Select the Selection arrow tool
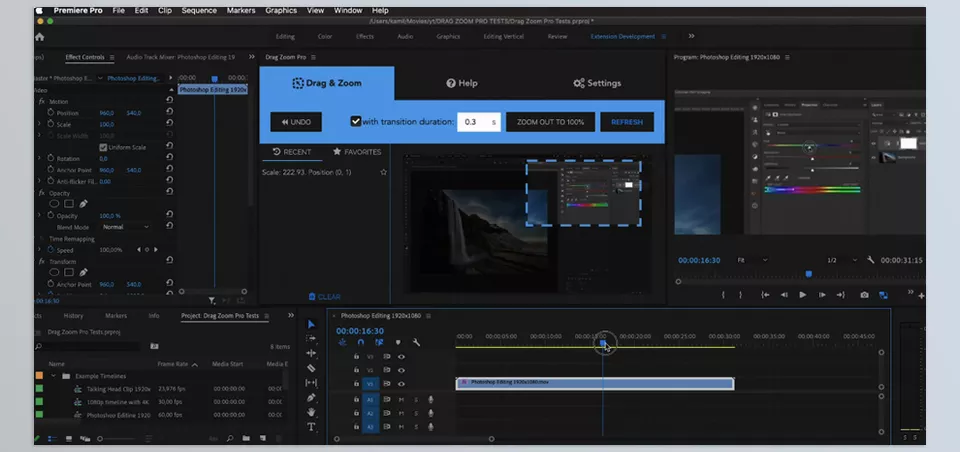Screen dimensions: 960x452 [x=311, y=324]
